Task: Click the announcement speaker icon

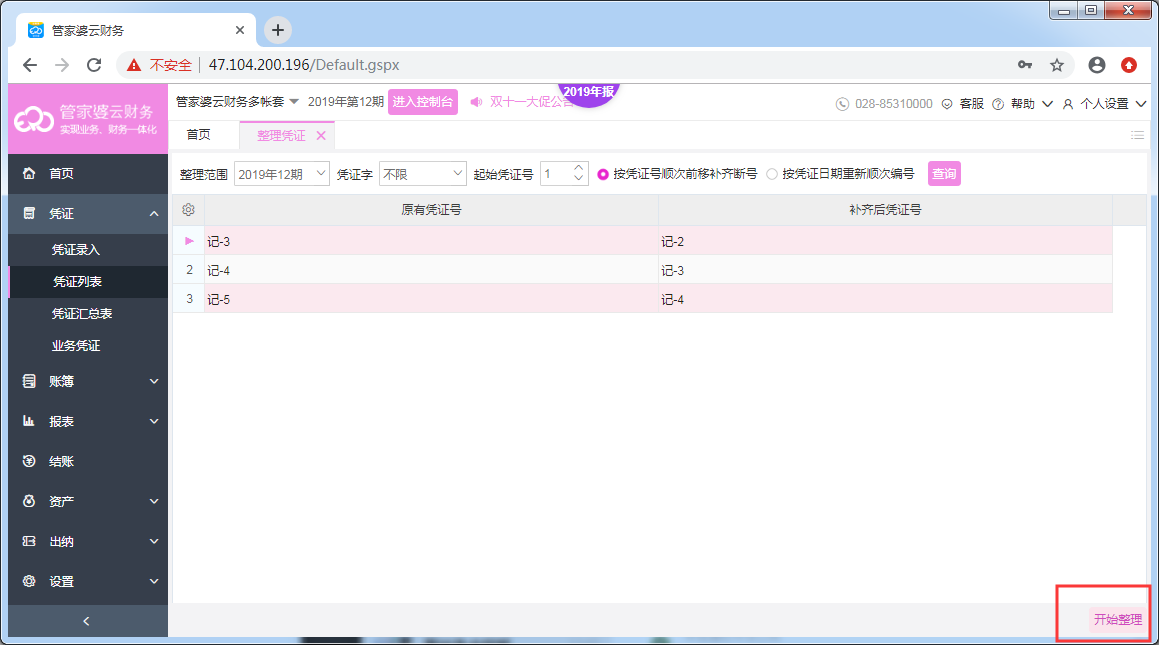Action: pos(476,102)
